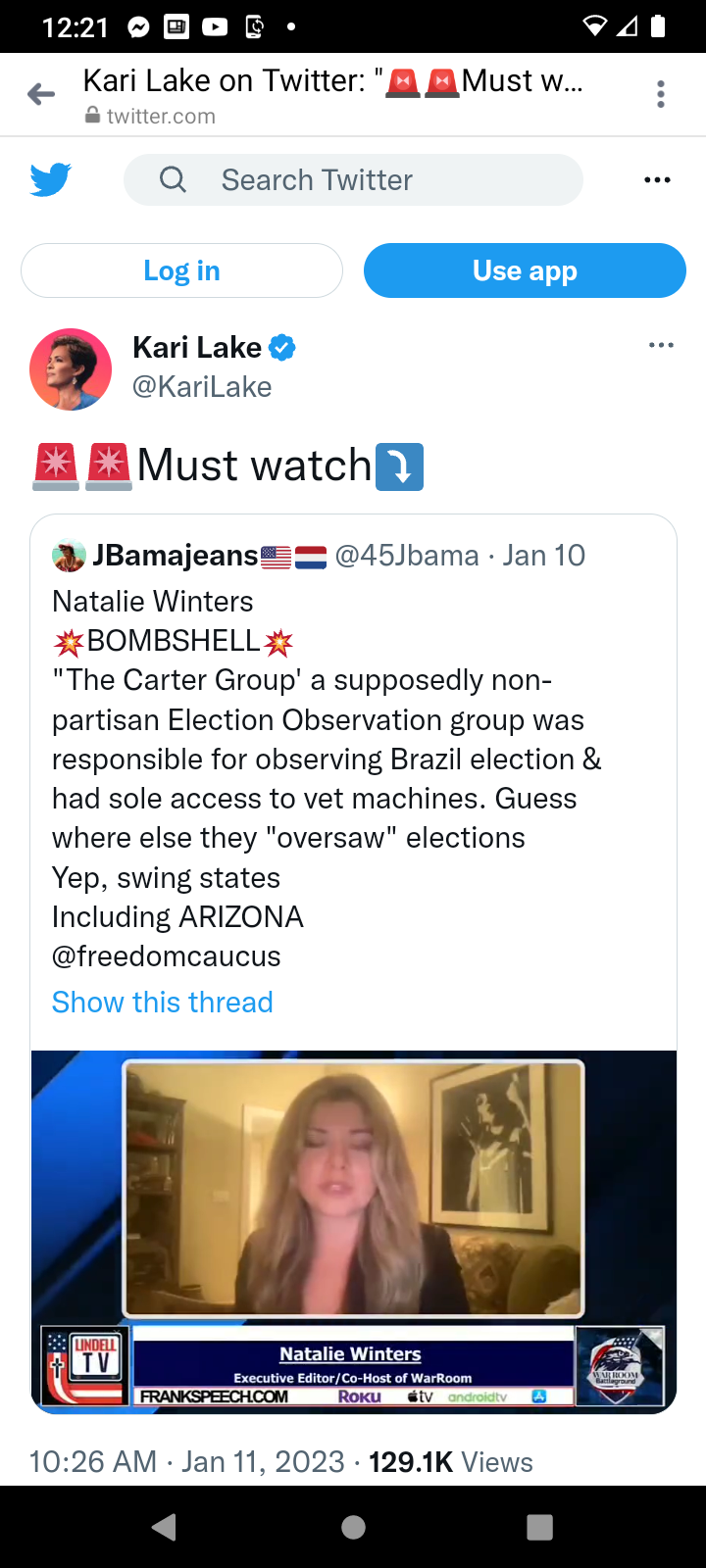The image size is (706, 1568).
Task: Open the @freedomcaucus mention
Action: coord(167,956)
